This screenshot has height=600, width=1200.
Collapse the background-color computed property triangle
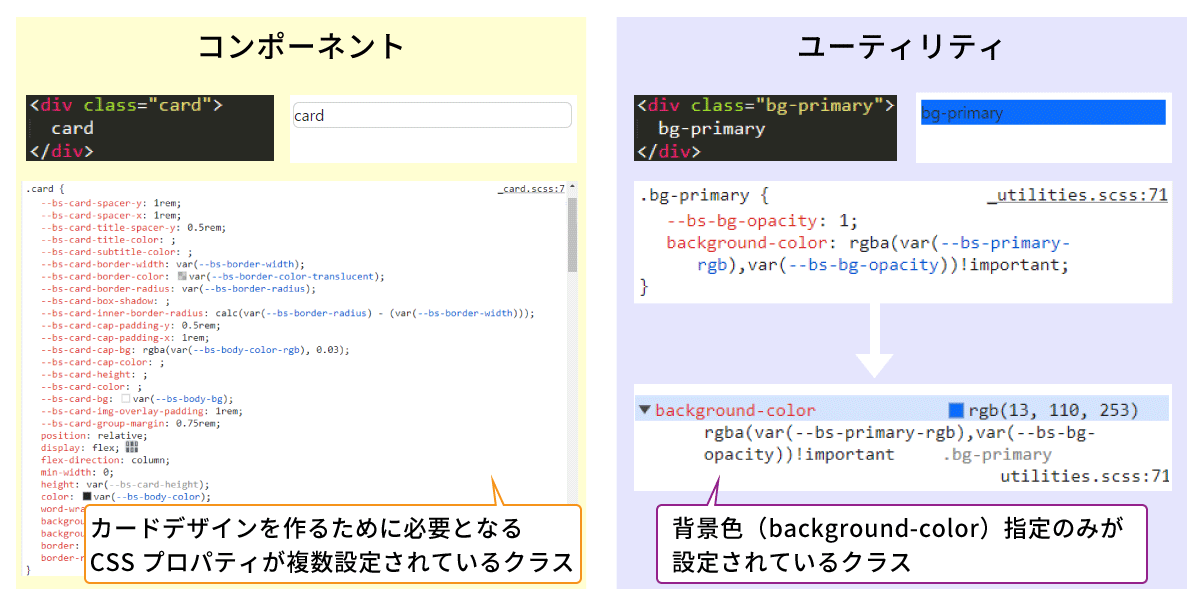tap(645, 410)
